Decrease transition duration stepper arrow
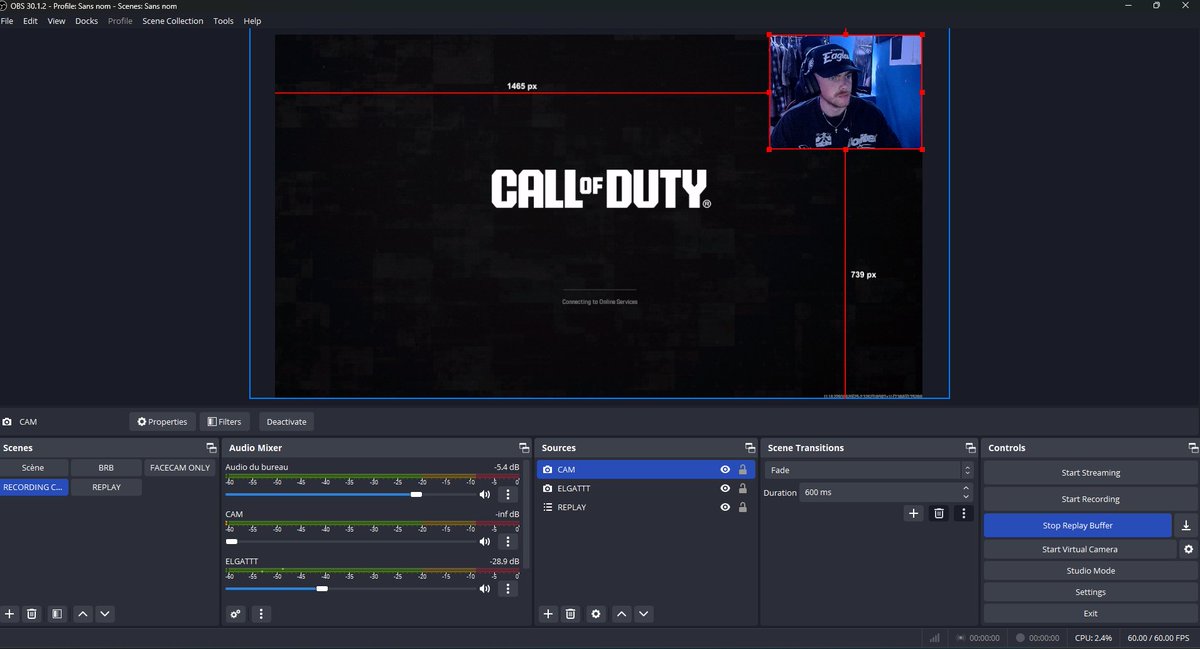The width and height of the screenshot is (1200, 649). [x=966, y=497]
